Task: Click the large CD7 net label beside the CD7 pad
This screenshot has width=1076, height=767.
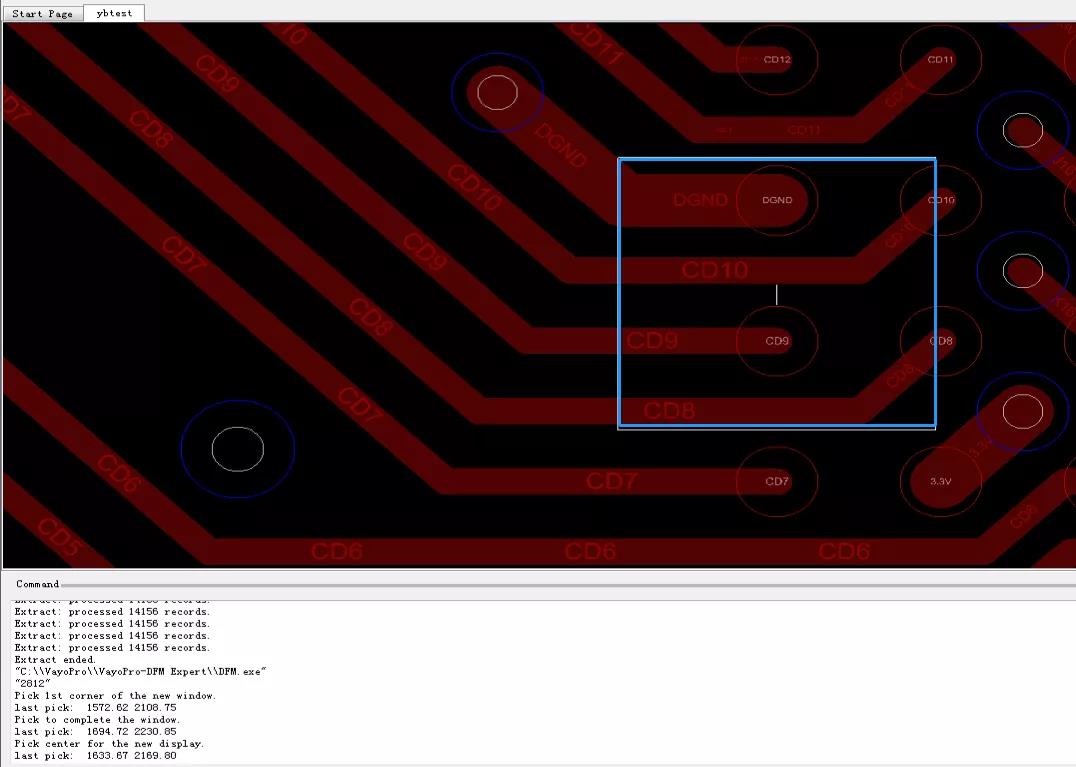Action: click(x=612, y=481)
